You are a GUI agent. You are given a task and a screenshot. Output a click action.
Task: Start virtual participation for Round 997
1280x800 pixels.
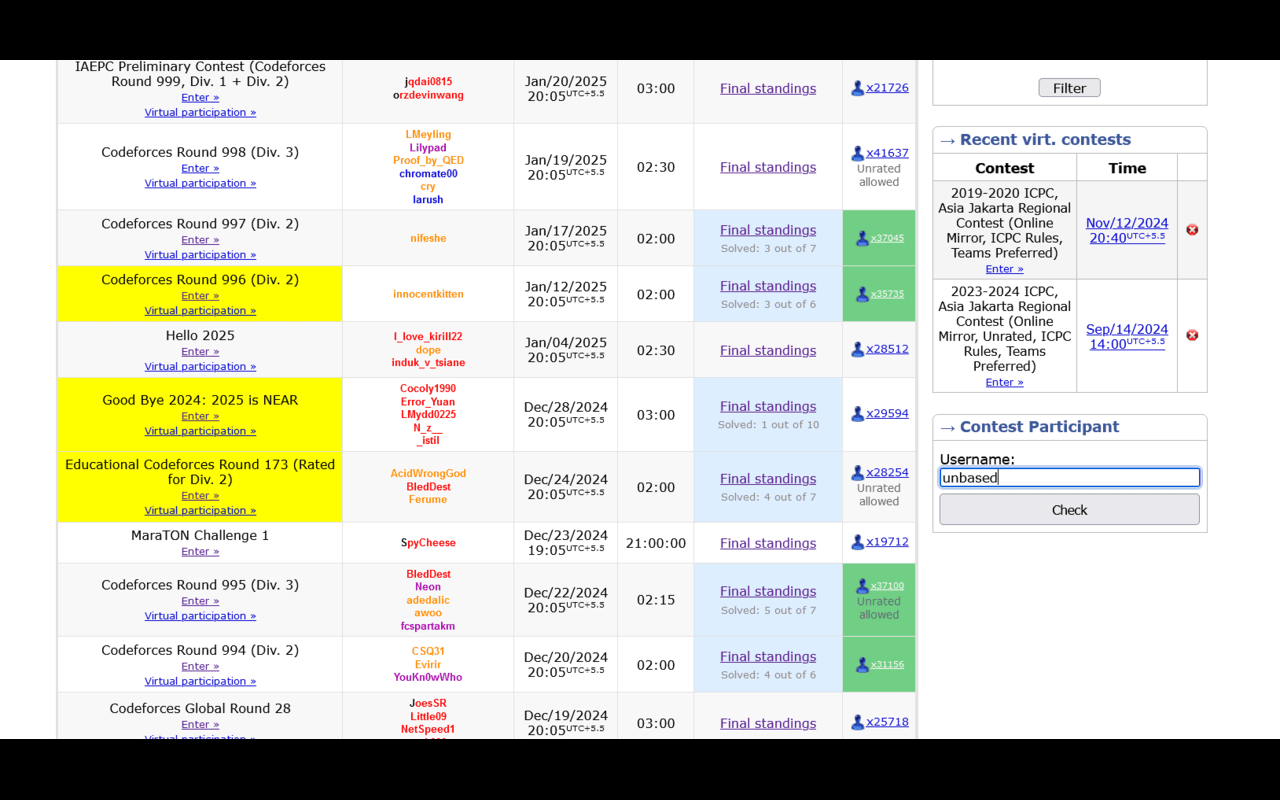pos(200,255)
